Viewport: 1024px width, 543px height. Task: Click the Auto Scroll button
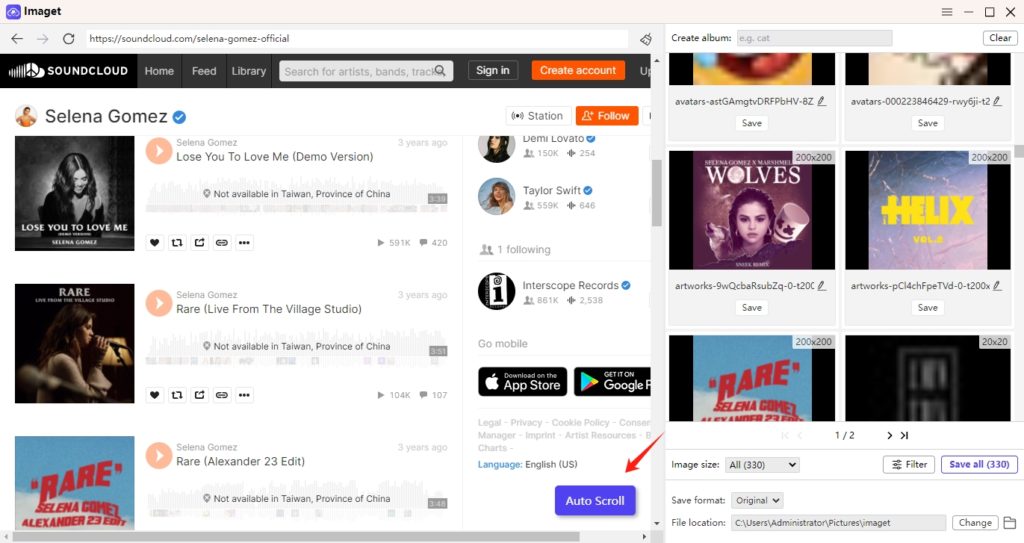(x=595, y=501)
